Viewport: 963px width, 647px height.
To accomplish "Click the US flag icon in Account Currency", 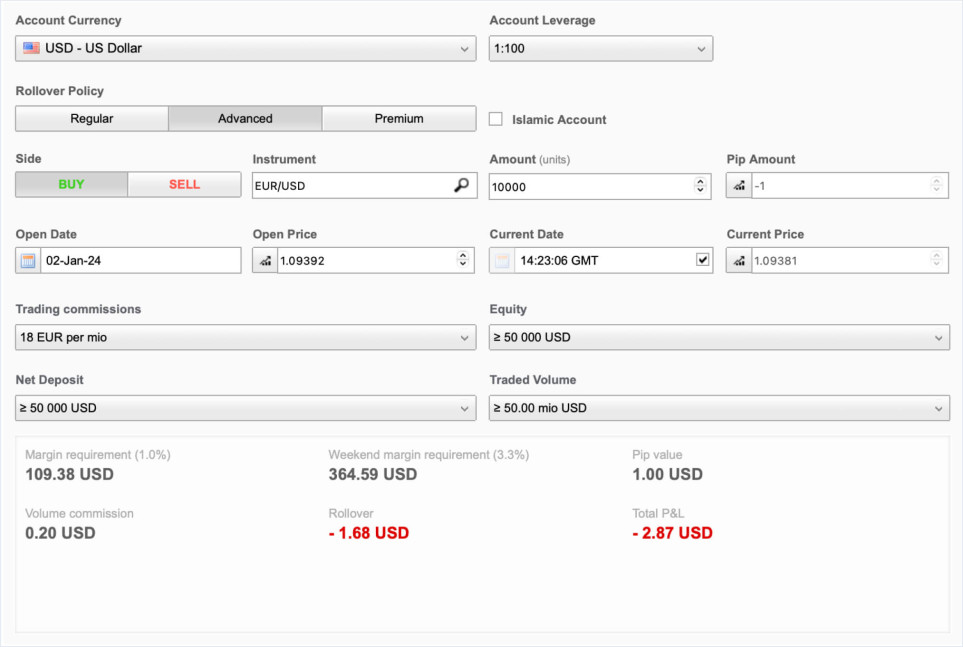I will pyautogui.click(x=32, y=48).
